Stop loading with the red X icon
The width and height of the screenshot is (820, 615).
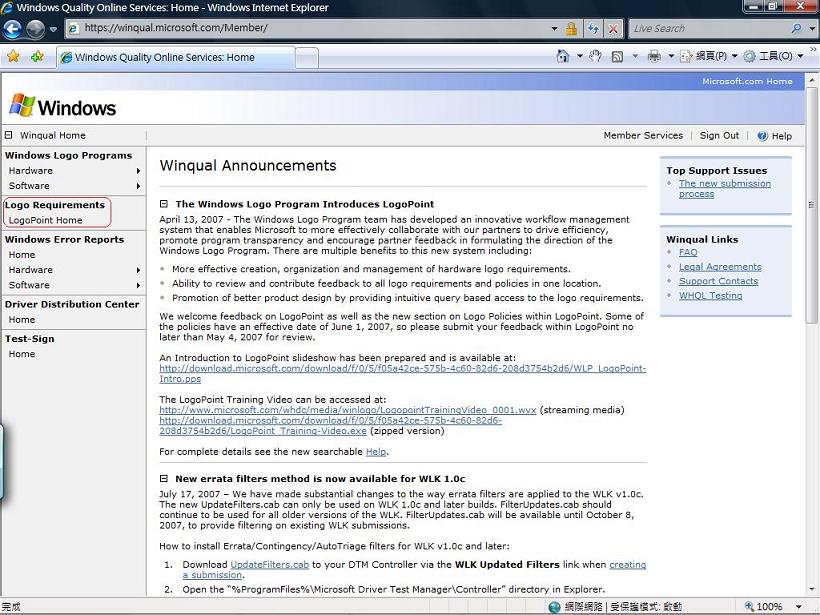613,29
